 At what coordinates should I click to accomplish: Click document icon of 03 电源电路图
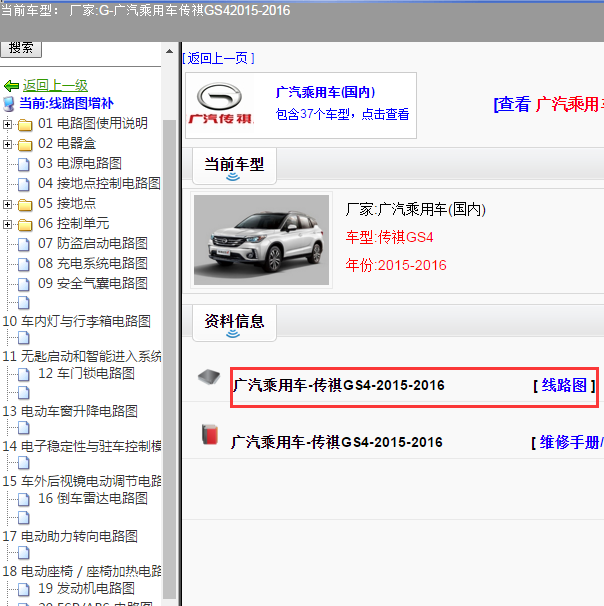(x=24, y=165)
